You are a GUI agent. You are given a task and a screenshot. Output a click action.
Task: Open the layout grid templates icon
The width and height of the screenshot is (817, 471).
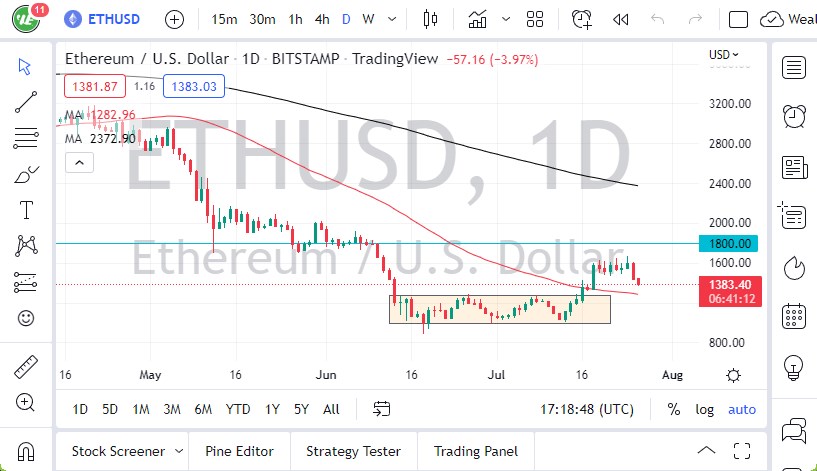coord(535,20)
